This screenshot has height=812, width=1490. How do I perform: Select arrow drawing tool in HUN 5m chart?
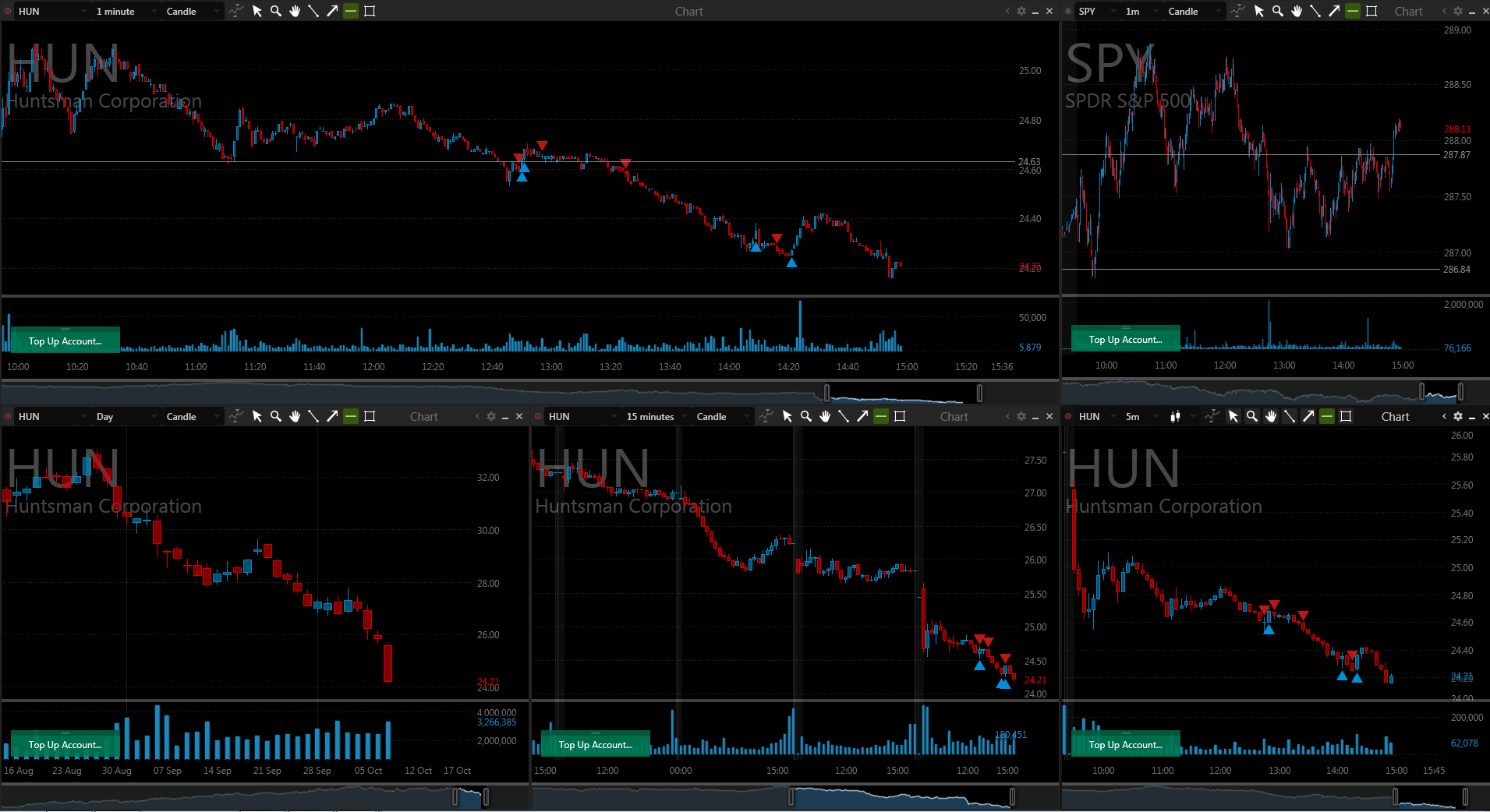click(1308, 416)
